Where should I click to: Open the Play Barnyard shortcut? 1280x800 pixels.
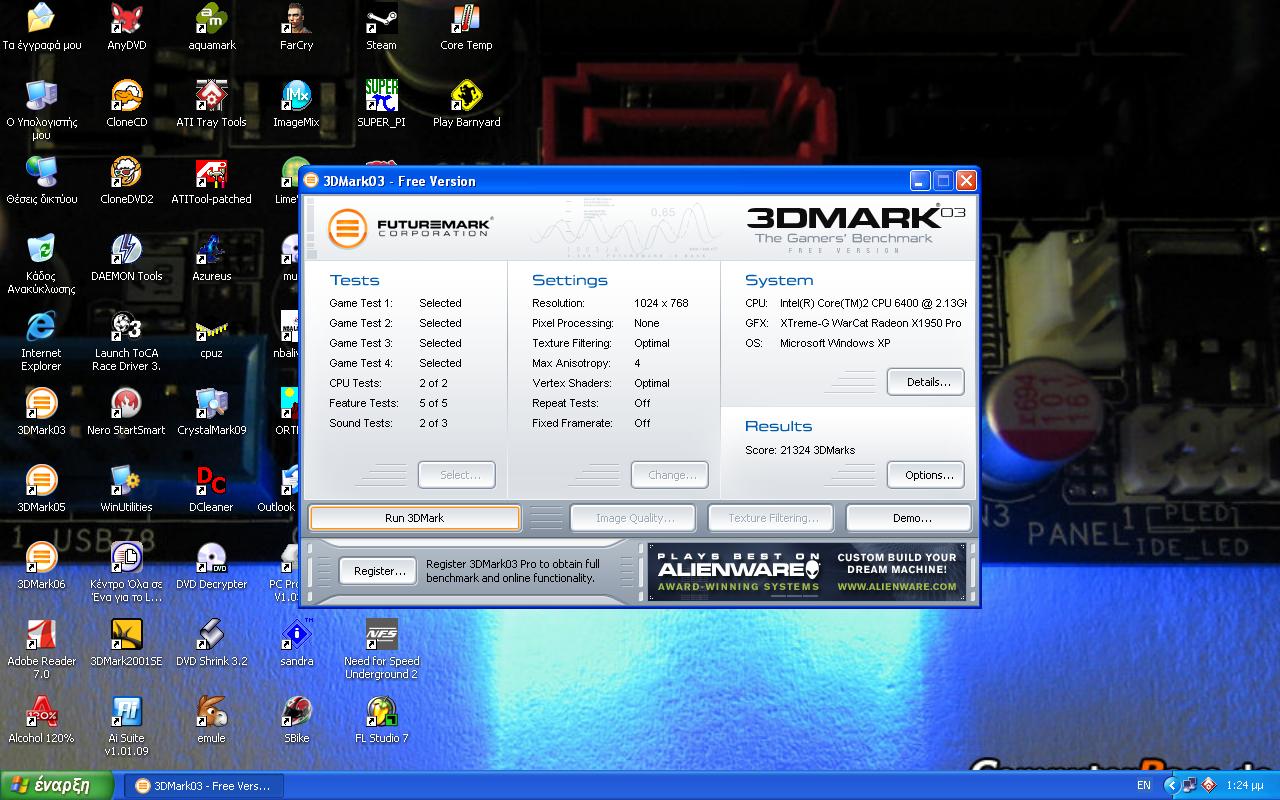point(466,104)
